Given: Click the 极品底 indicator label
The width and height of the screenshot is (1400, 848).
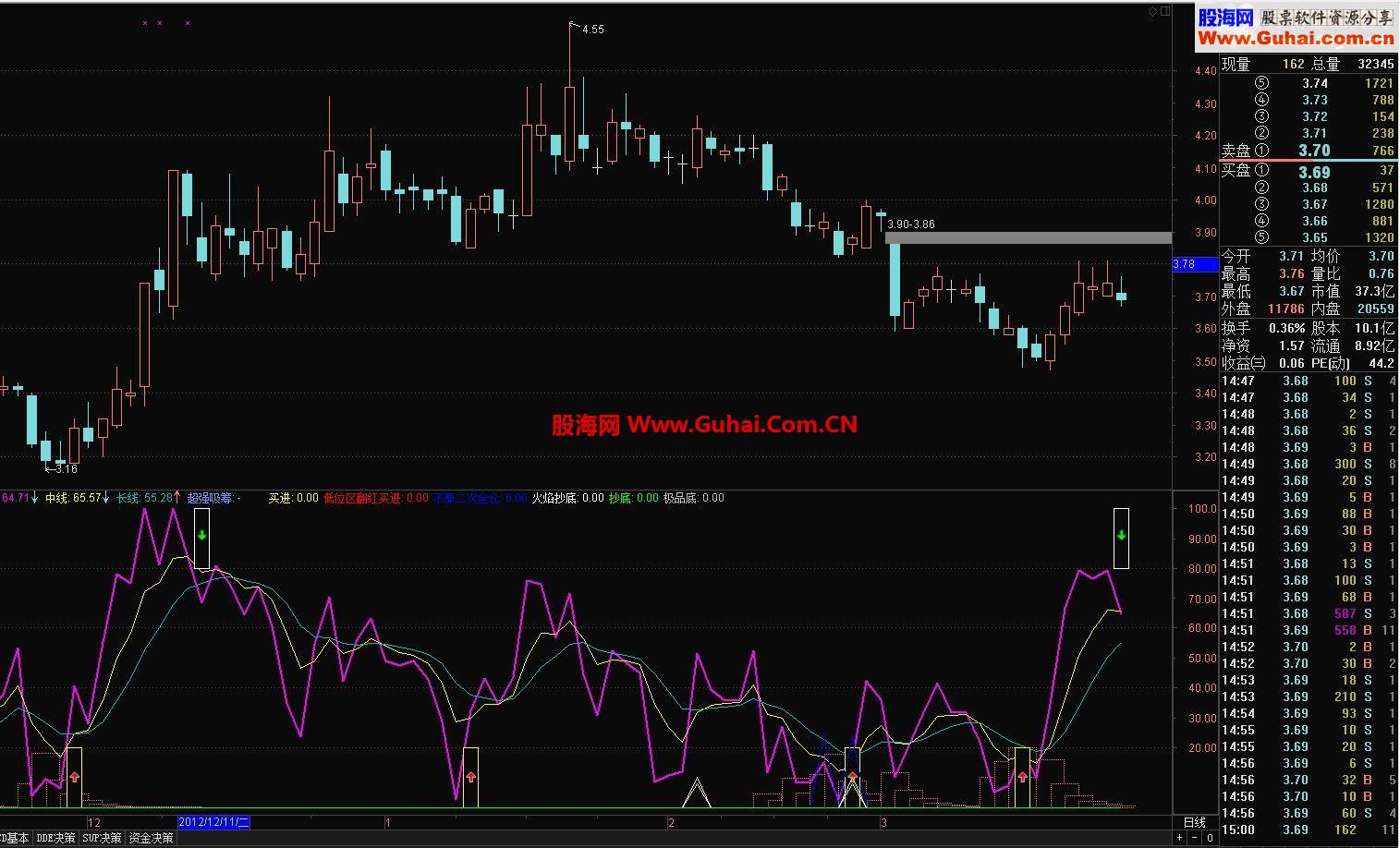Looking at the screenshot, I should pyautogui.click(x=694, y=498).
